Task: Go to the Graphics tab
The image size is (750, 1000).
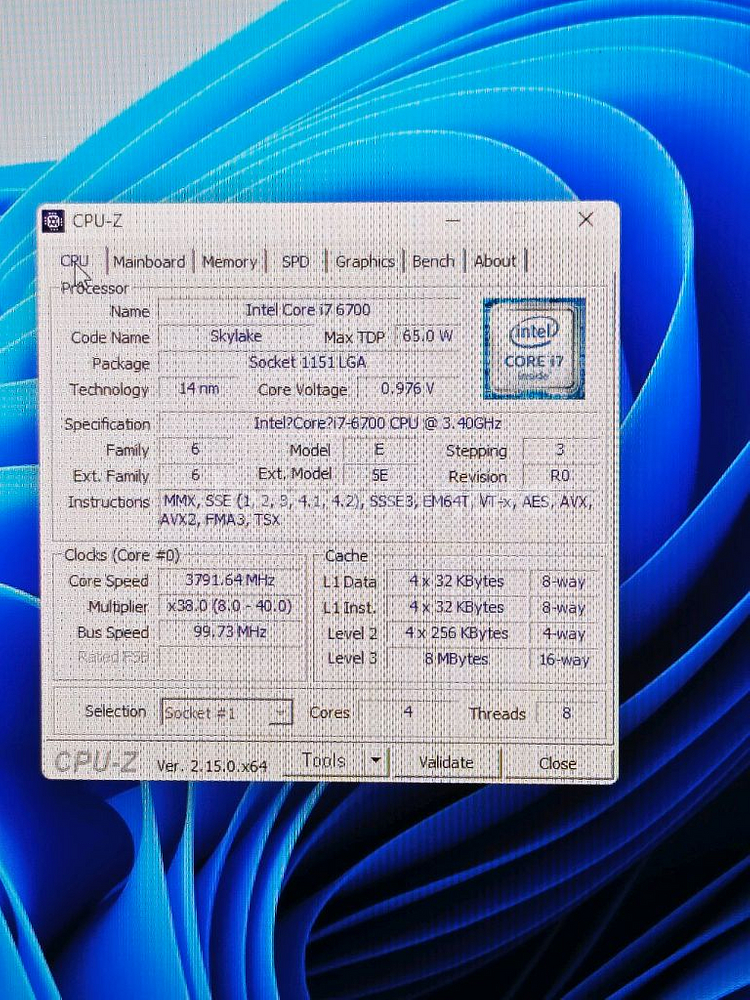Action: 365,261
